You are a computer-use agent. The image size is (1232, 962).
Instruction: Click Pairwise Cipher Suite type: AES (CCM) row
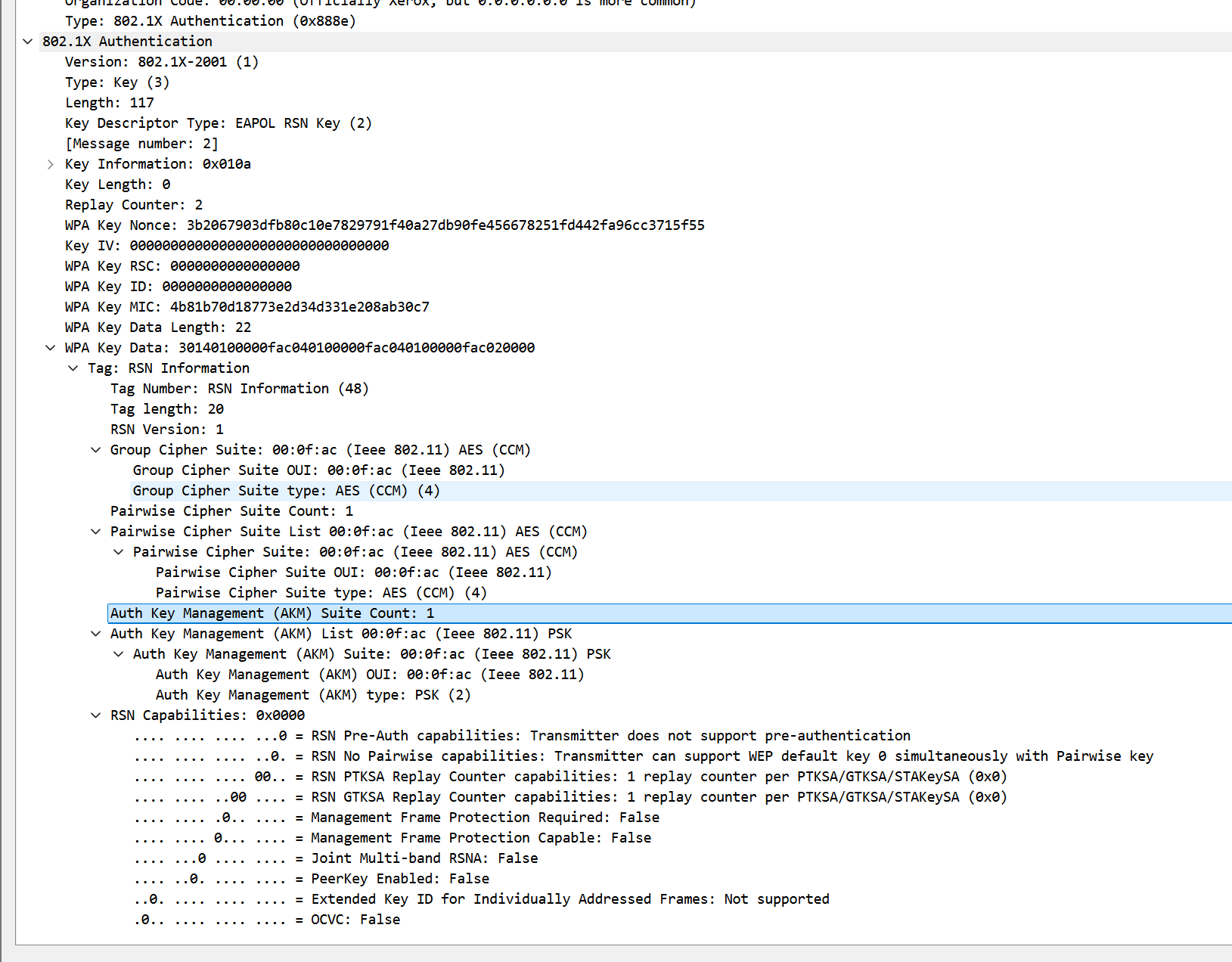pos(321,593)
